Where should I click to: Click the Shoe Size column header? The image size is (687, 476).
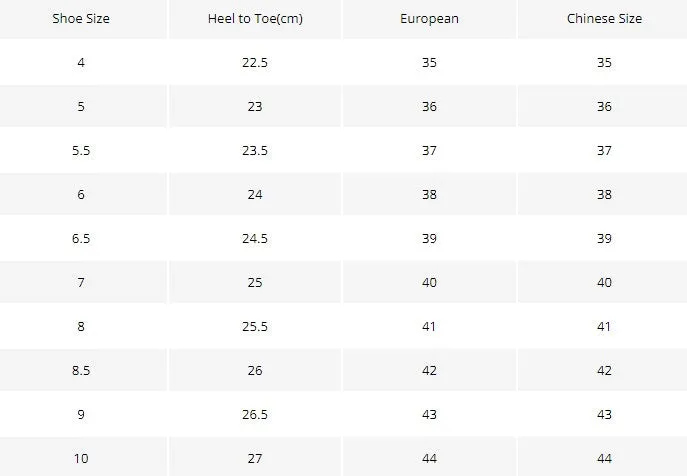point(81,18)
